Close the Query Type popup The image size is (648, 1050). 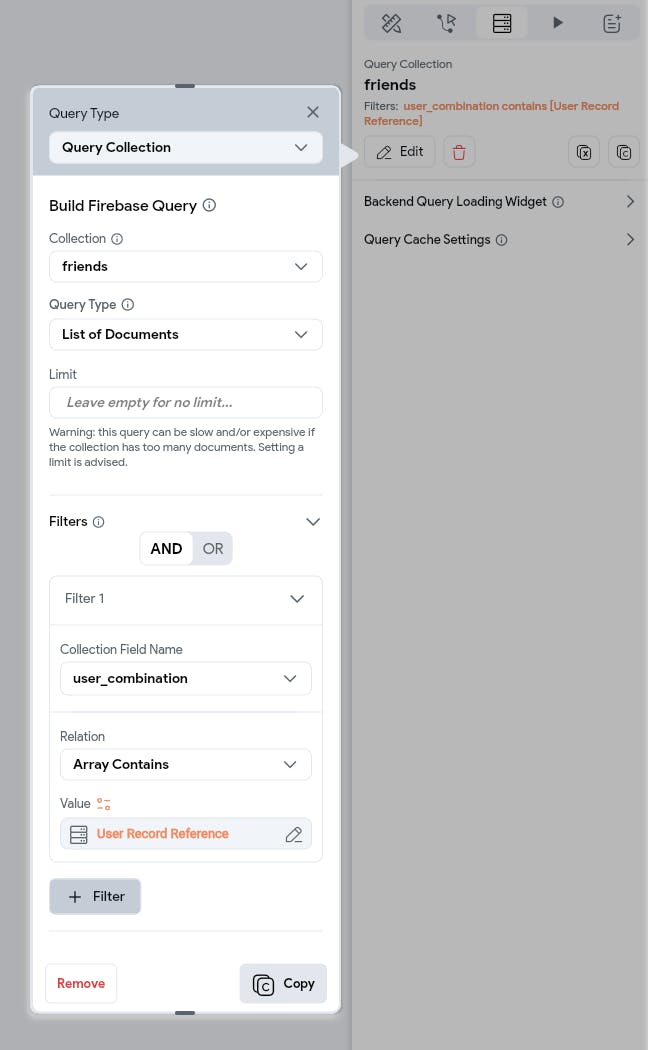(x=313, y=112)
